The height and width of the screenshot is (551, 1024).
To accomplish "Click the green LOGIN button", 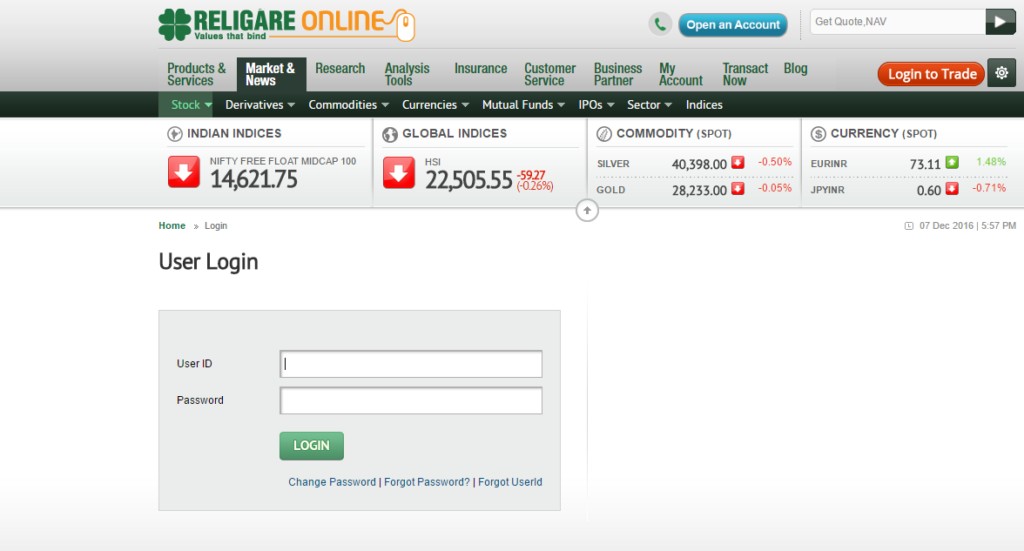I will pos(311,446).
